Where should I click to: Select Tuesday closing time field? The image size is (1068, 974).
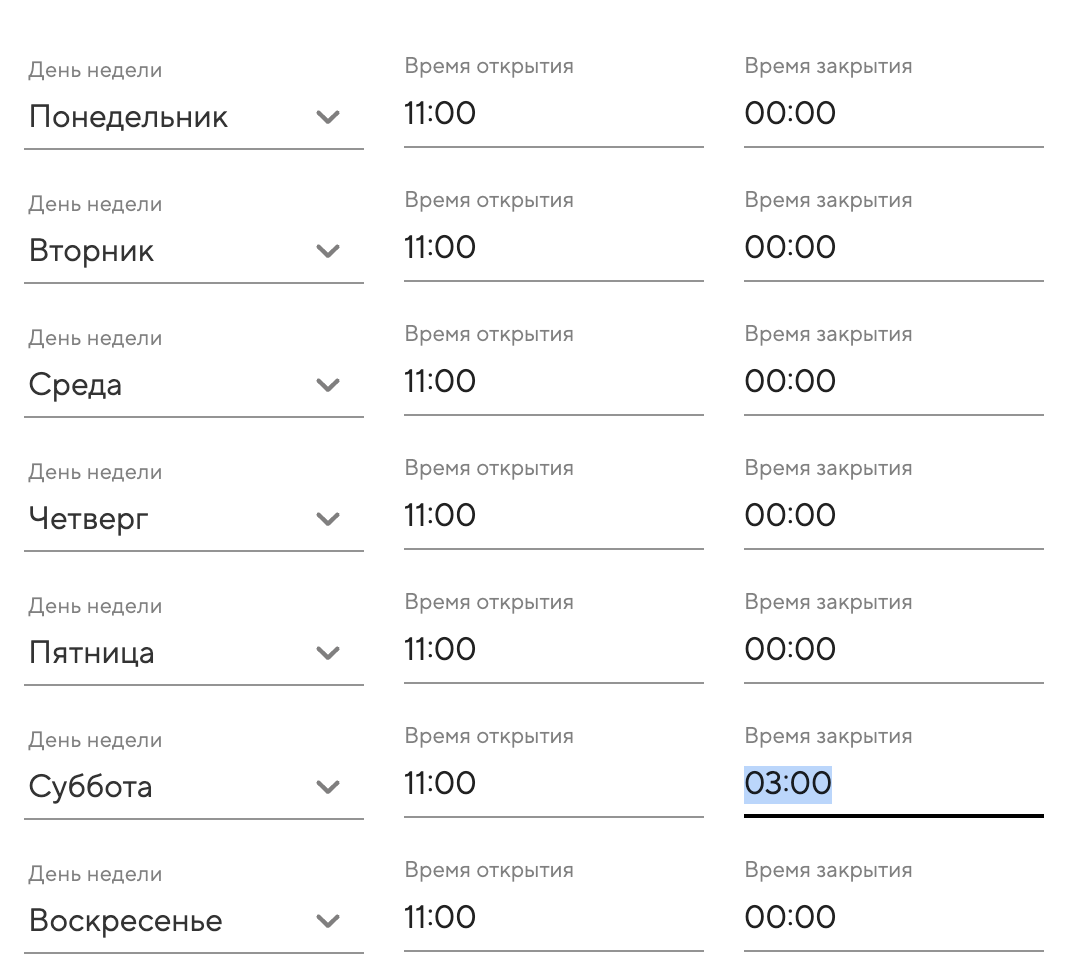tap(893, 247)
